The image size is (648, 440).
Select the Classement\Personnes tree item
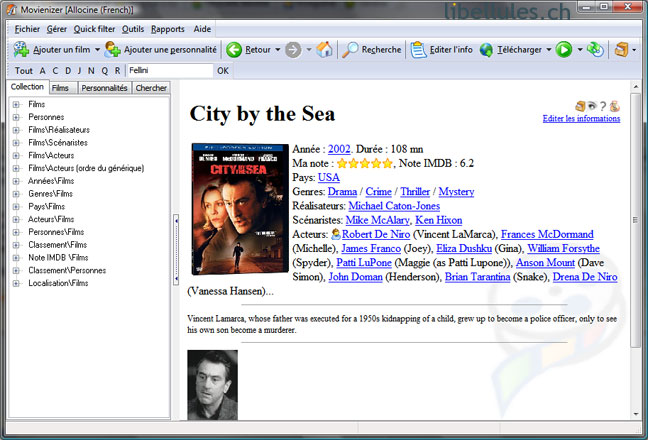tap(67, 271)
